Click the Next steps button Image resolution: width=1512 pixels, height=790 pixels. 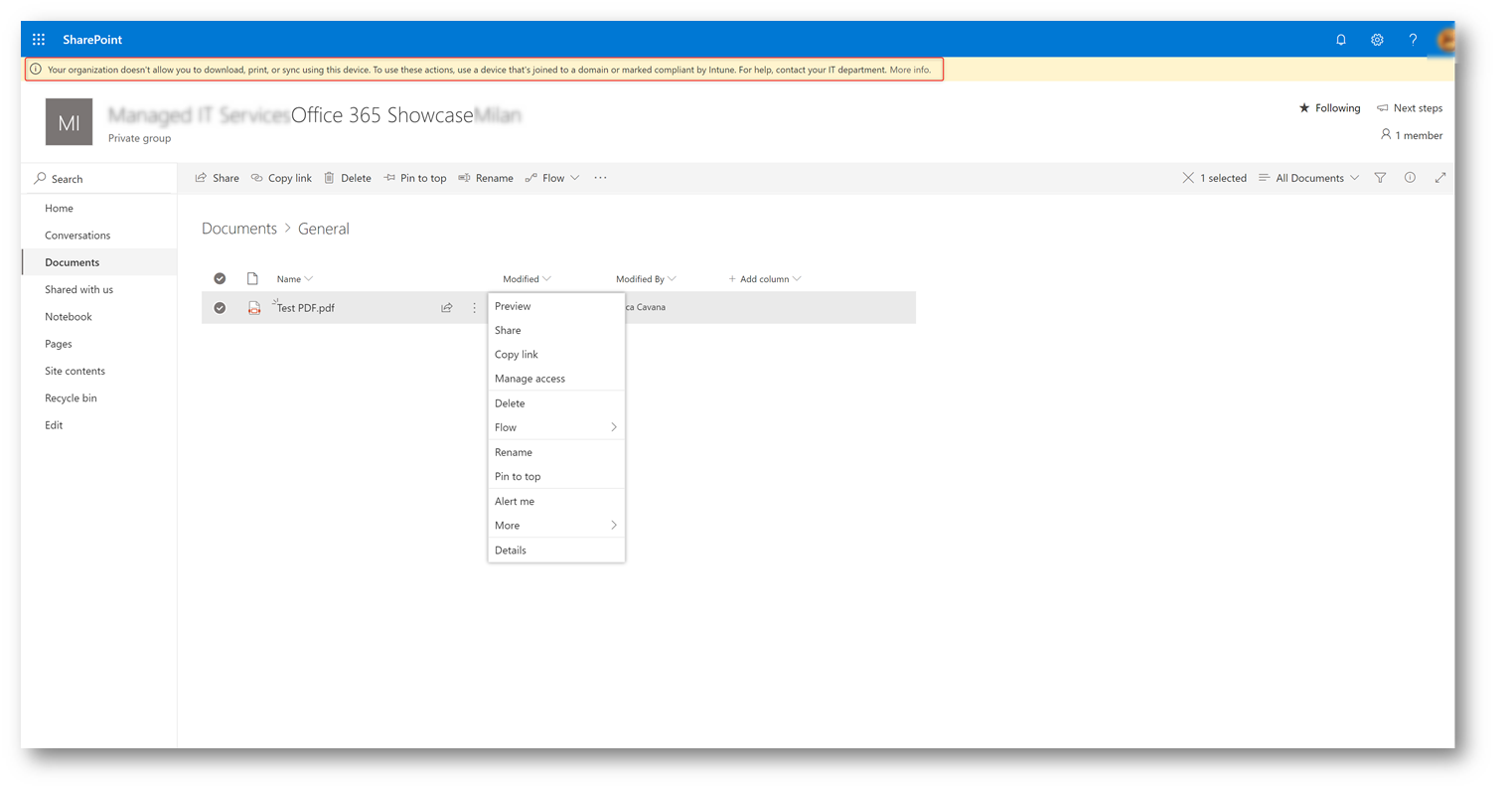tap(1410, 108)
